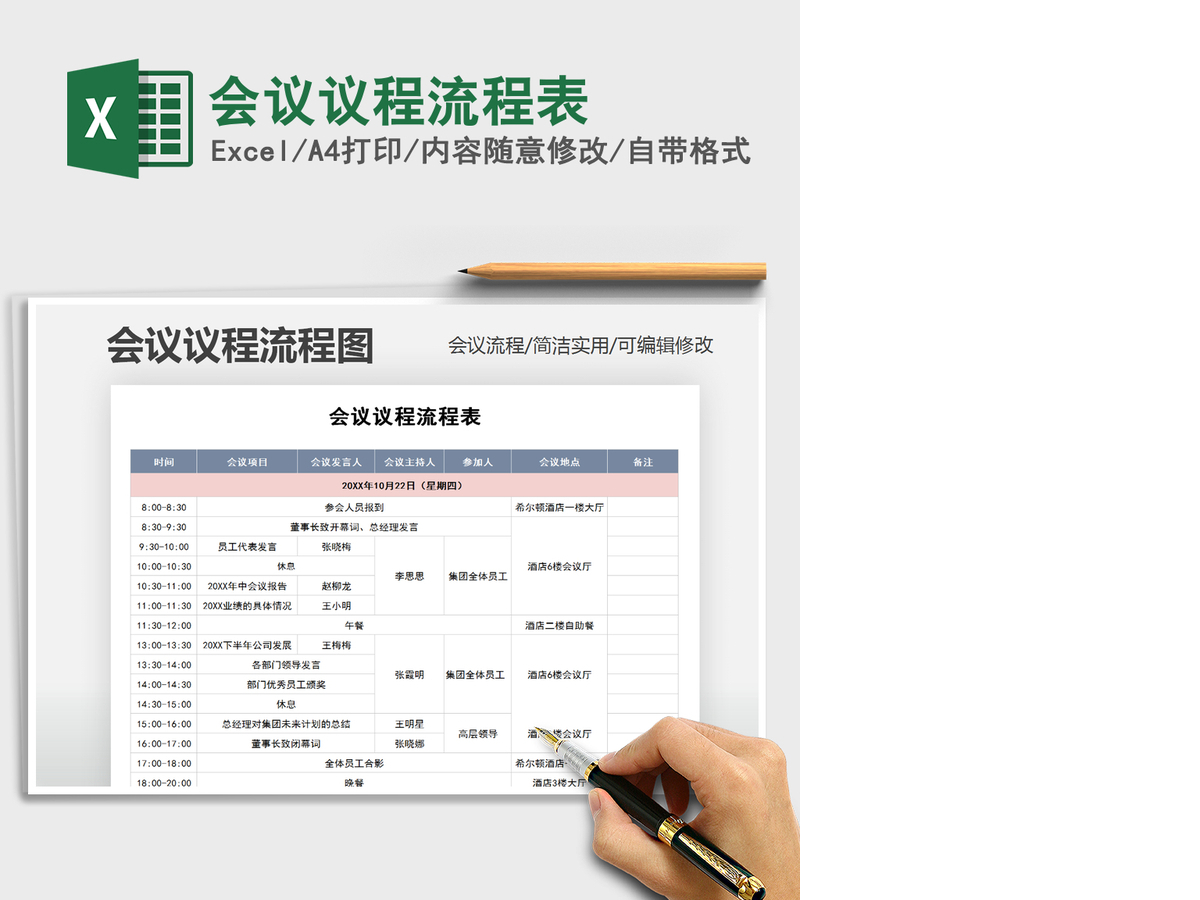Select the 备注 column header
Viewport: 1200px width, 900px height.
click(x=643, y=462)
